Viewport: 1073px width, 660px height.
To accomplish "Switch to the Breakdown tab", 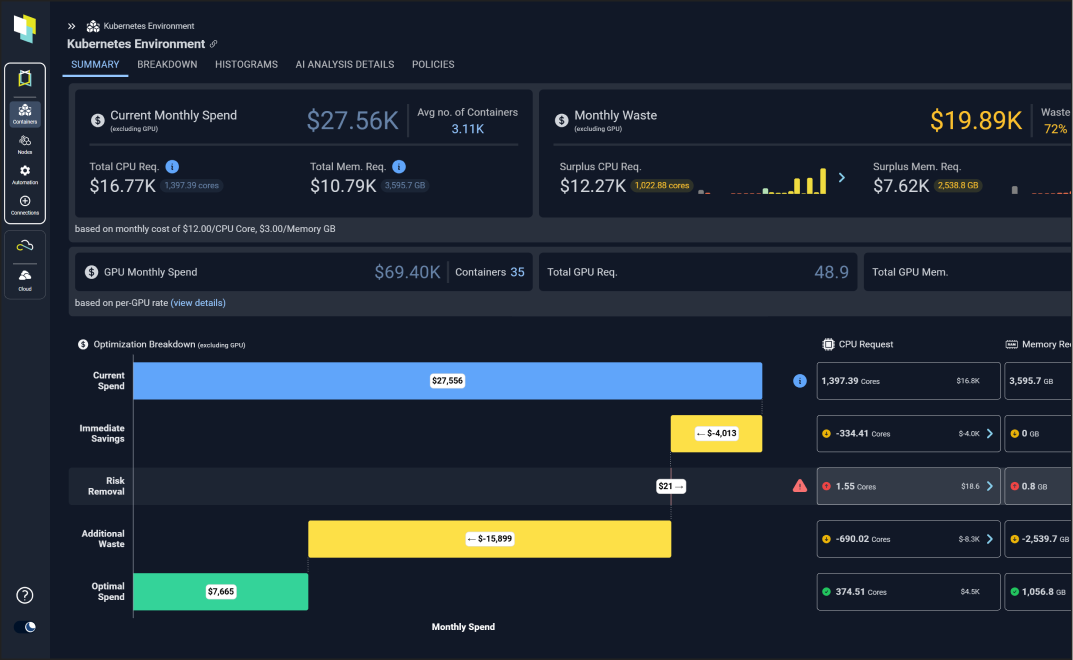I will click(x=167, y=64).
